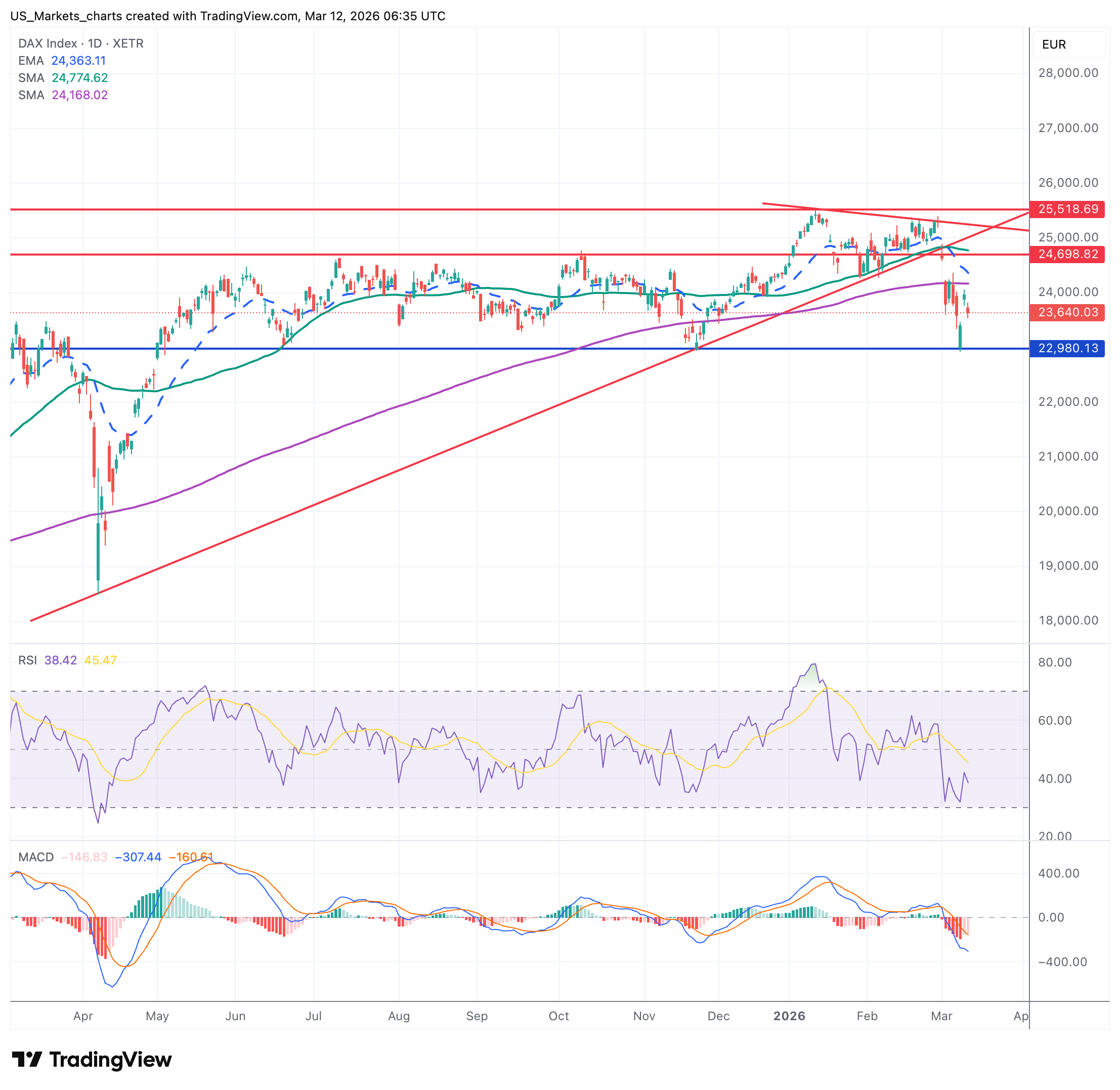1120x1090 pixels.
Task: Click the blue 22,980.13 price tag
Action: [x=1067, y=348]
